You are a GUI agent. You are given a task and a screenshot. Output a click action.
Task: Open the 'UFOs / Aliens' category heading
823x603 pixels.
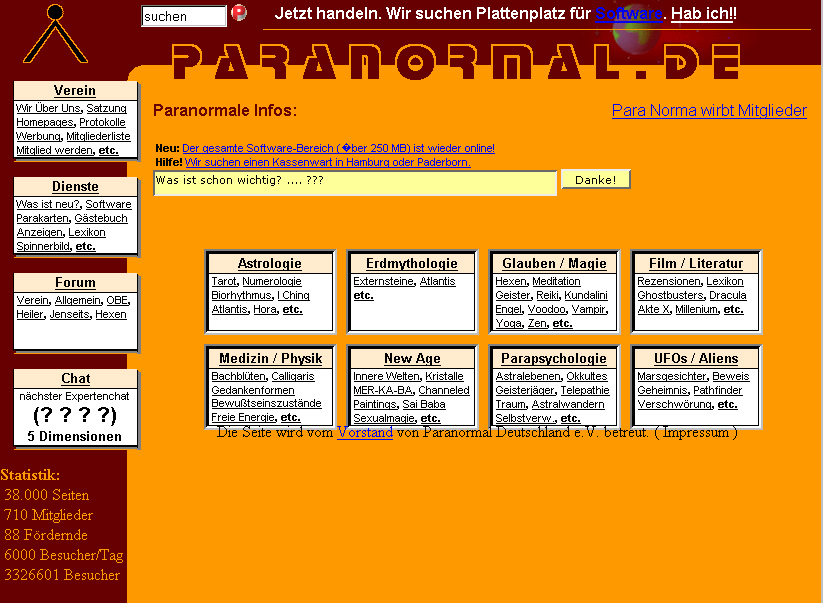tap(696, 358)
